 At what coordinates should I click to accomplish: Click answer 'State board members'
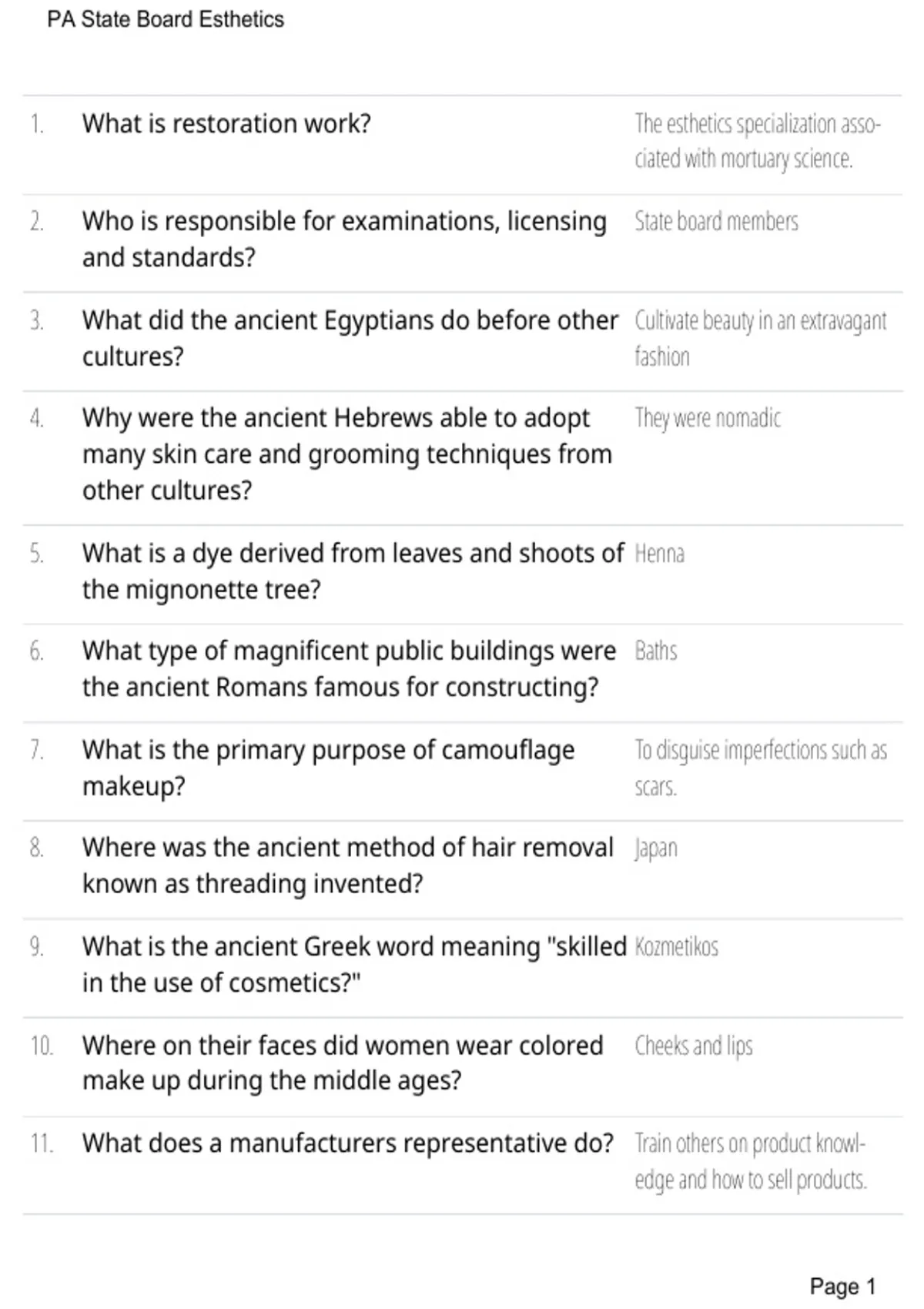click(716, 222)
